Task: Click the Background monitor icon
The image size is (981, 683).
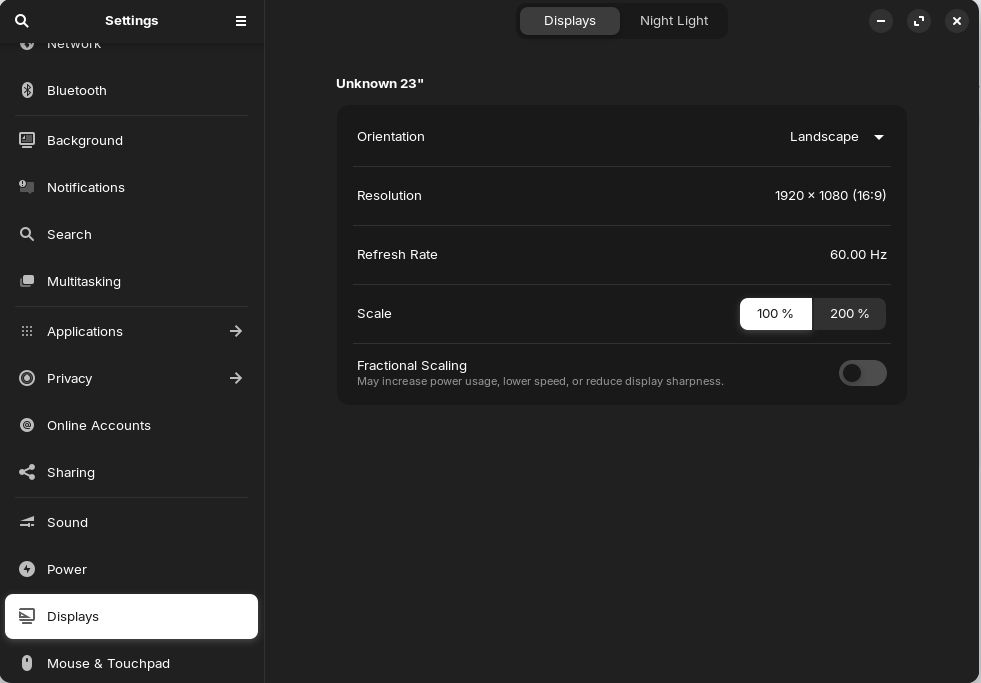Action: tap(27, 140)
